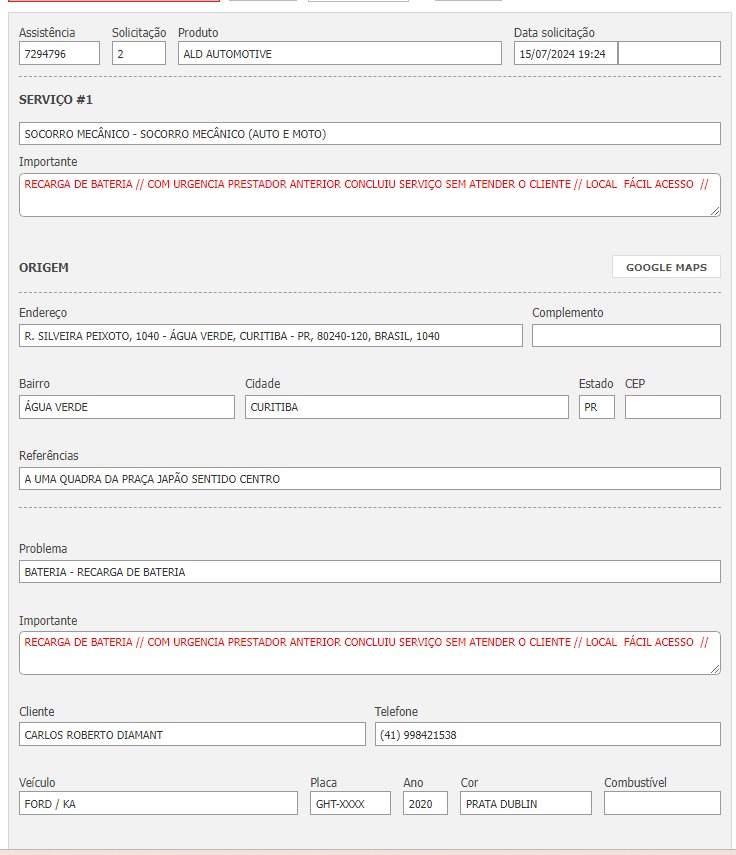Grab the resize handle of first Importante textarea
The width and height of the screenshot is (736, 855).
click(715, 211)
